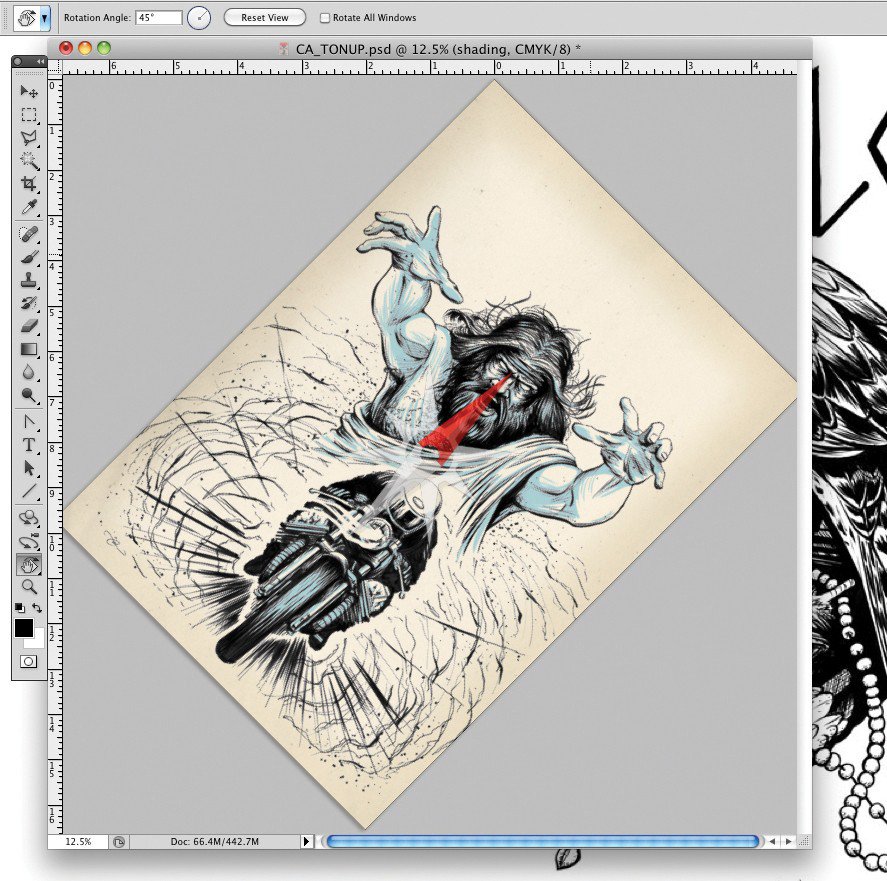
Task: Toggle Quick Mask mode
Action: [28, 661]
